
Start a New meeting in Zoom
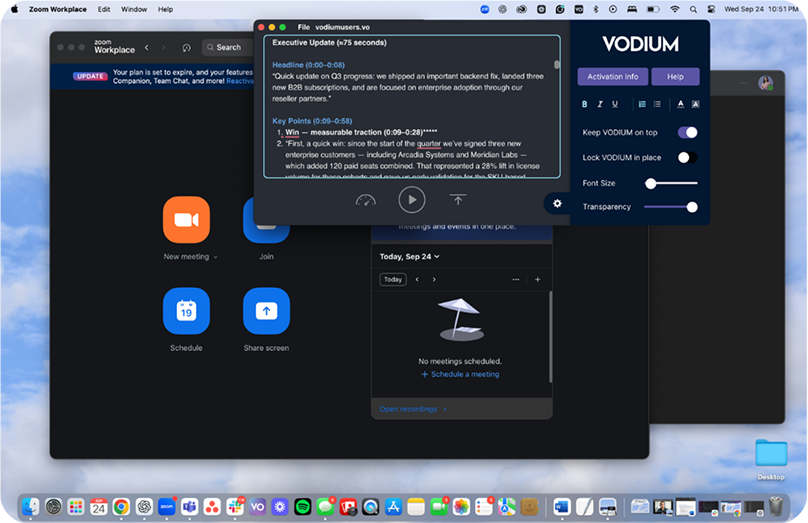[x=186, y=220]
